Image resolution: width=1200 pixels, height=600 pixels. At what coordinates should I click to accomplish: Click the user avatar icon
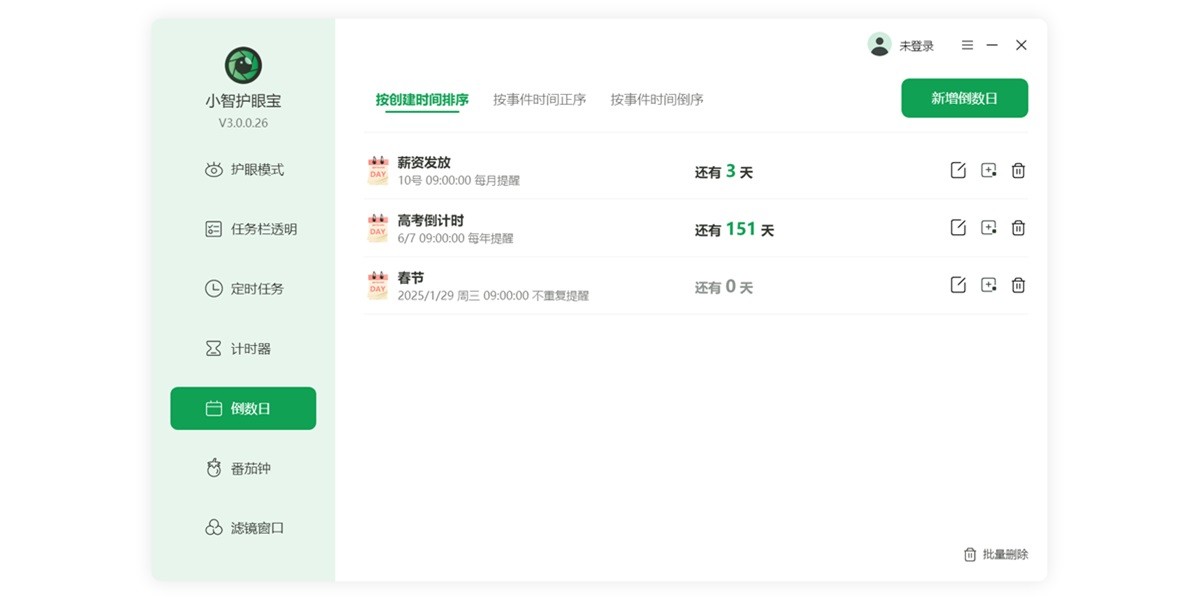[880, 44]
